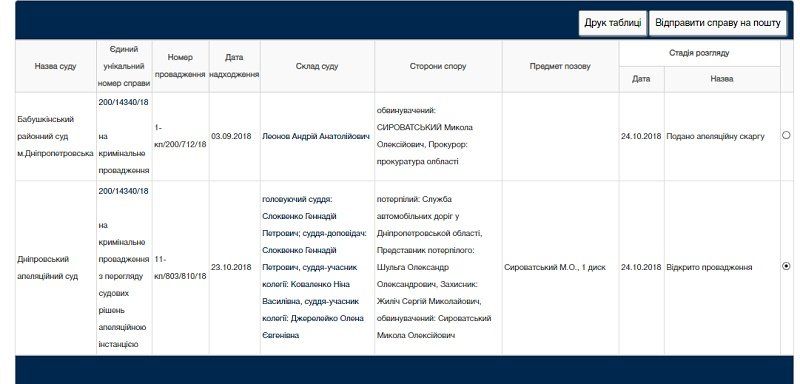Click 'Назва суду' column header
This screenshot has width=800, height=384.
tap(56, 66)
